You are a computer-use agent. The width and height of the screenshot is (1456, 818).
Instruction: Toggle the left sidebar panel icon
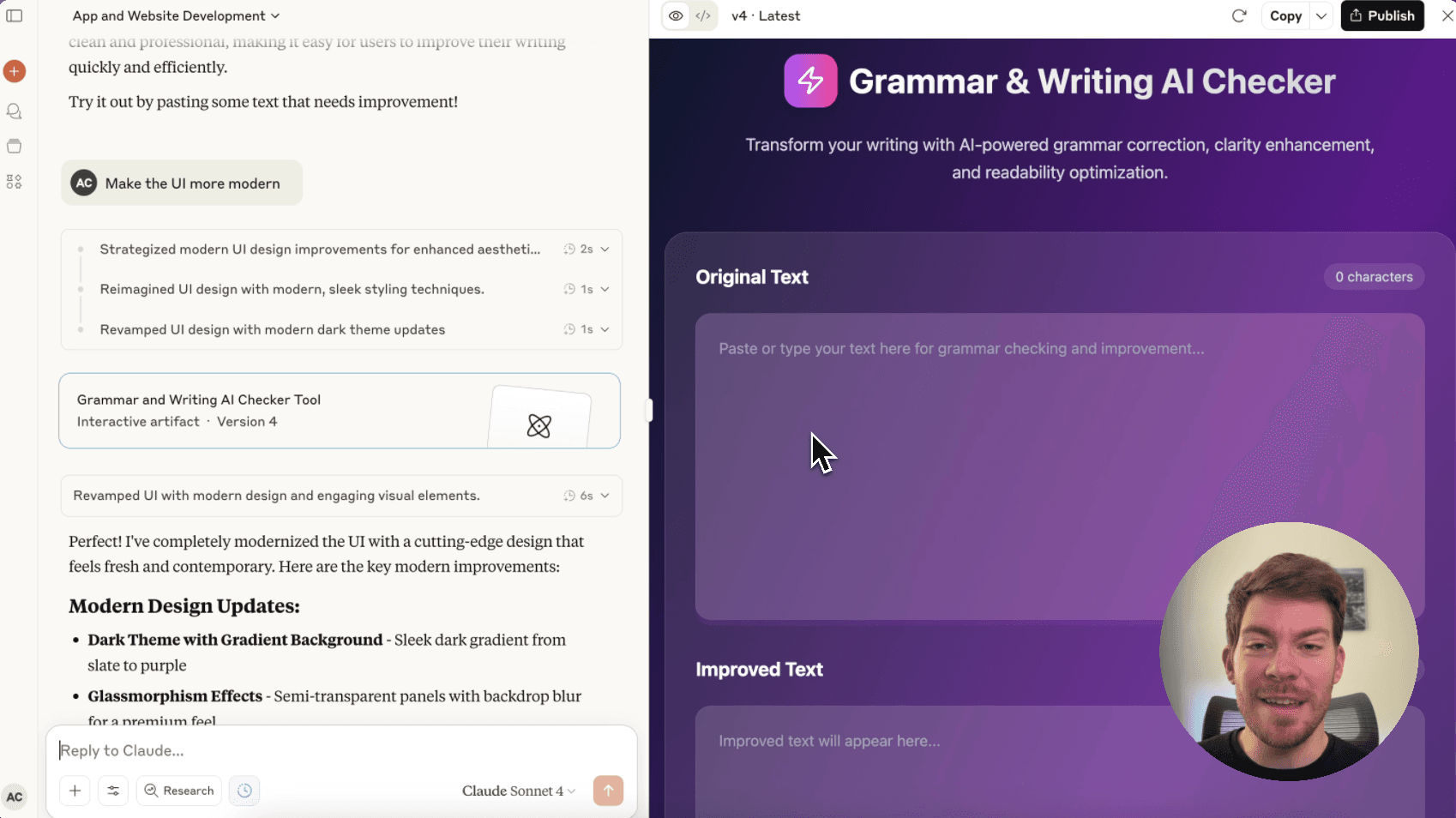(15, 15)
